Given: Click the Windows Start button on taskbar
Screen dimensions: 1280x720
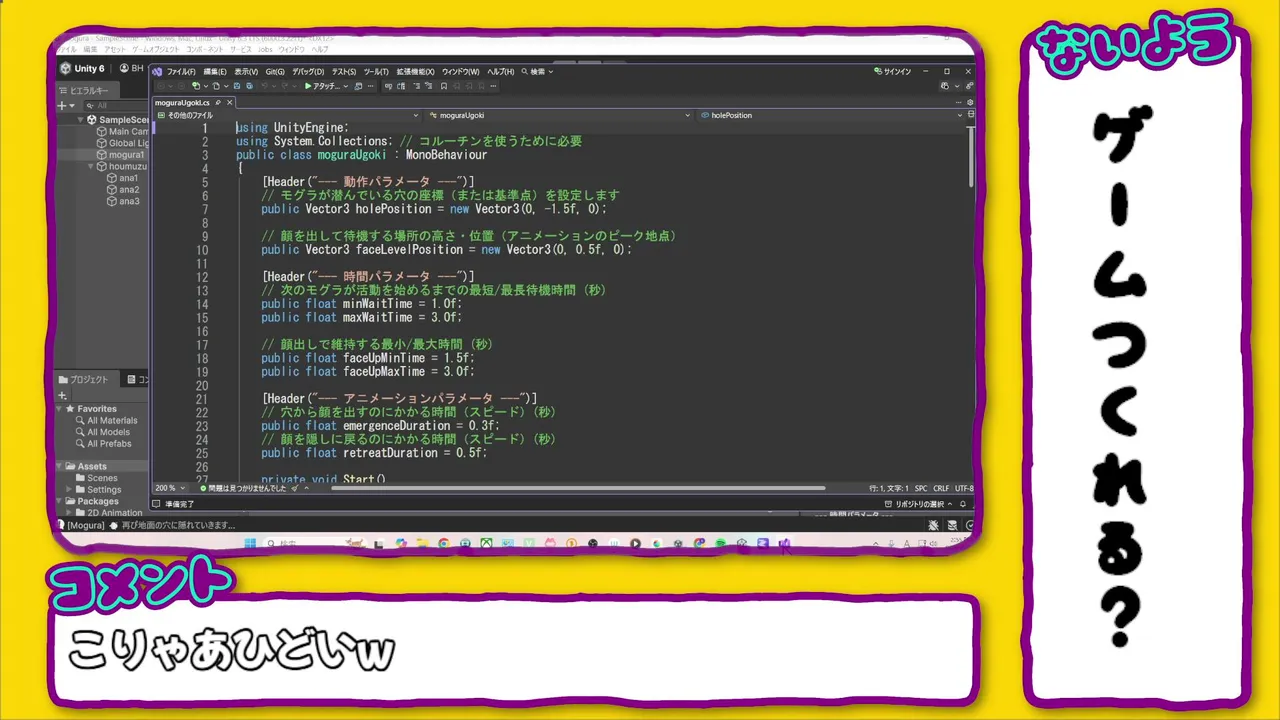Looking at the screenshot, I should click(251, 544).
